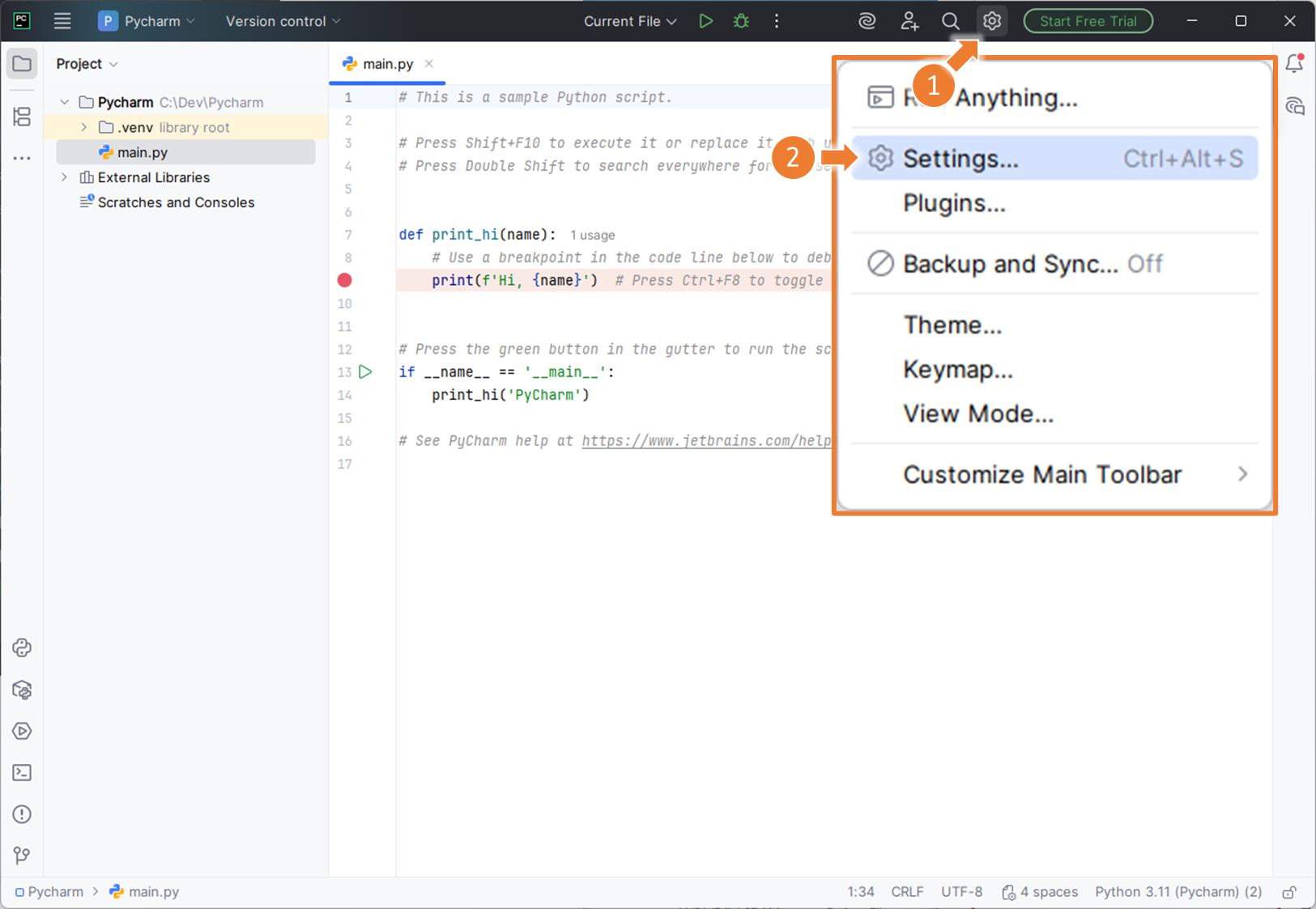Choose Plugins... from the menu
Screen dimensions: 1316x909
[1054, 203]
